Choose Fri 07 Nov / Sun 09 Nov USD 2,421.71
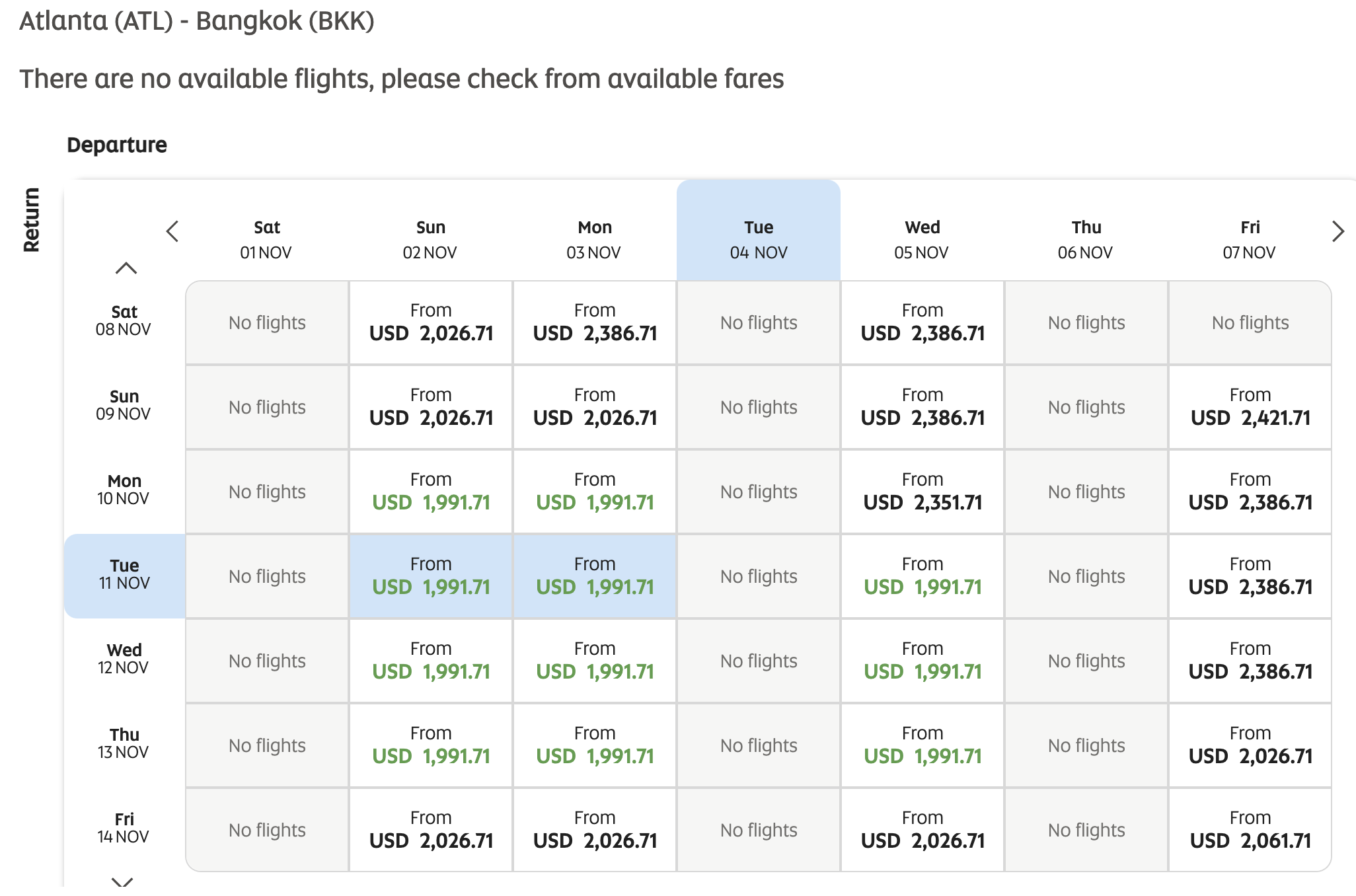 click(x=1250, y=407)
